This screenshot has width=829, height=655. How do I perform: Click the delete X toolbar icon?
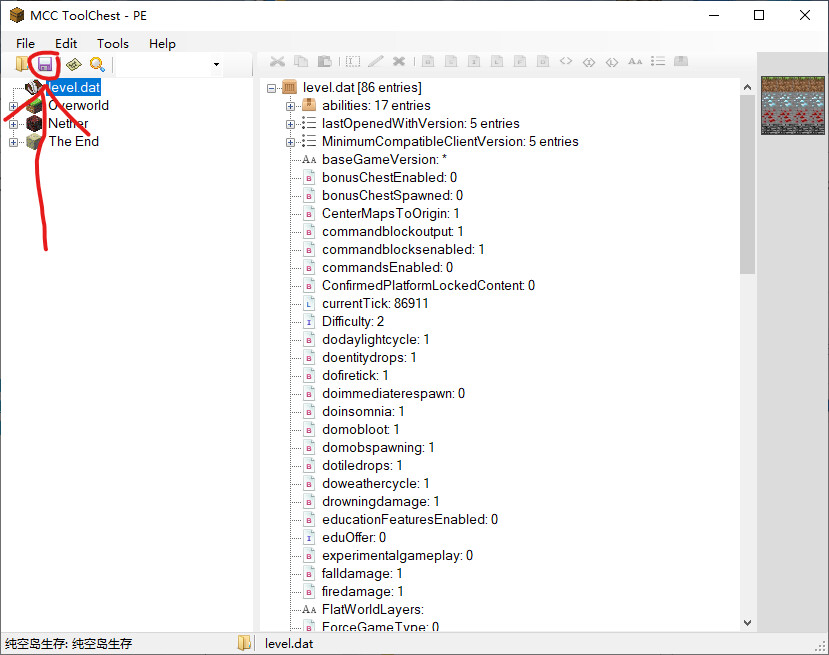click(399, 61)
